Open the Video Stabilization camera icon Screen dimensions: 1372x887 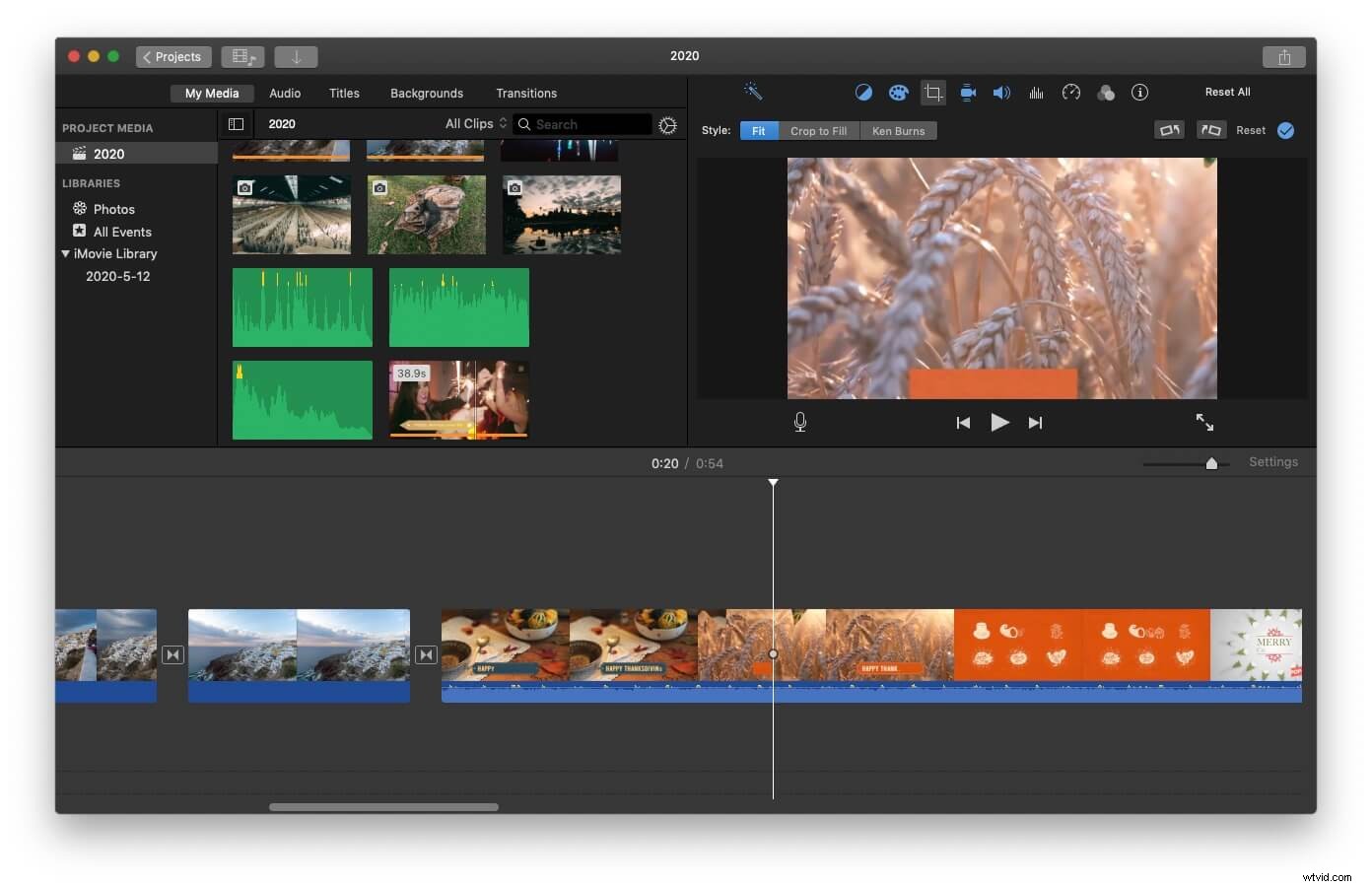(x=967, y=92)
